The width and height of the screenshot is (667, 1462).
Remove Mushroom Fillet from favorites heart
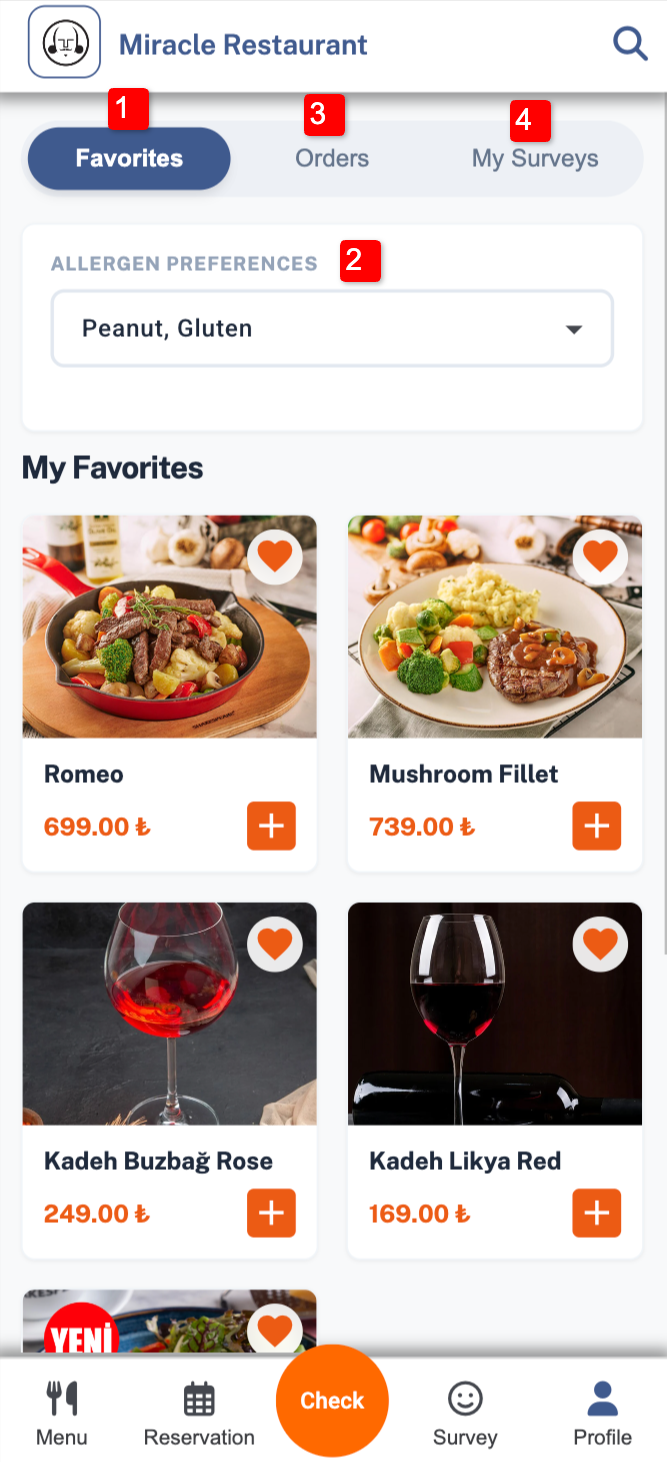(x=600, y=556)
